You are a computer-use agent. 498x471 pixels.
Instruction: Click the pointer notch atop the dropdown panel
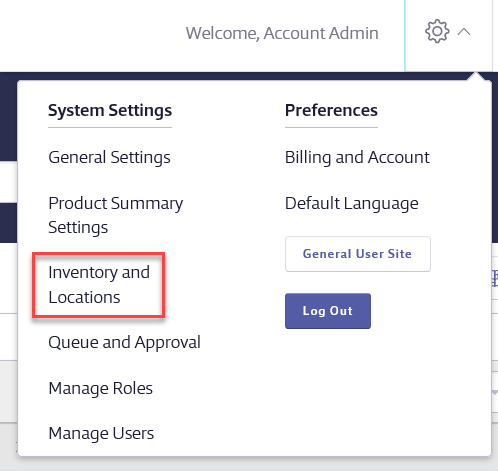tap(476, 76)
